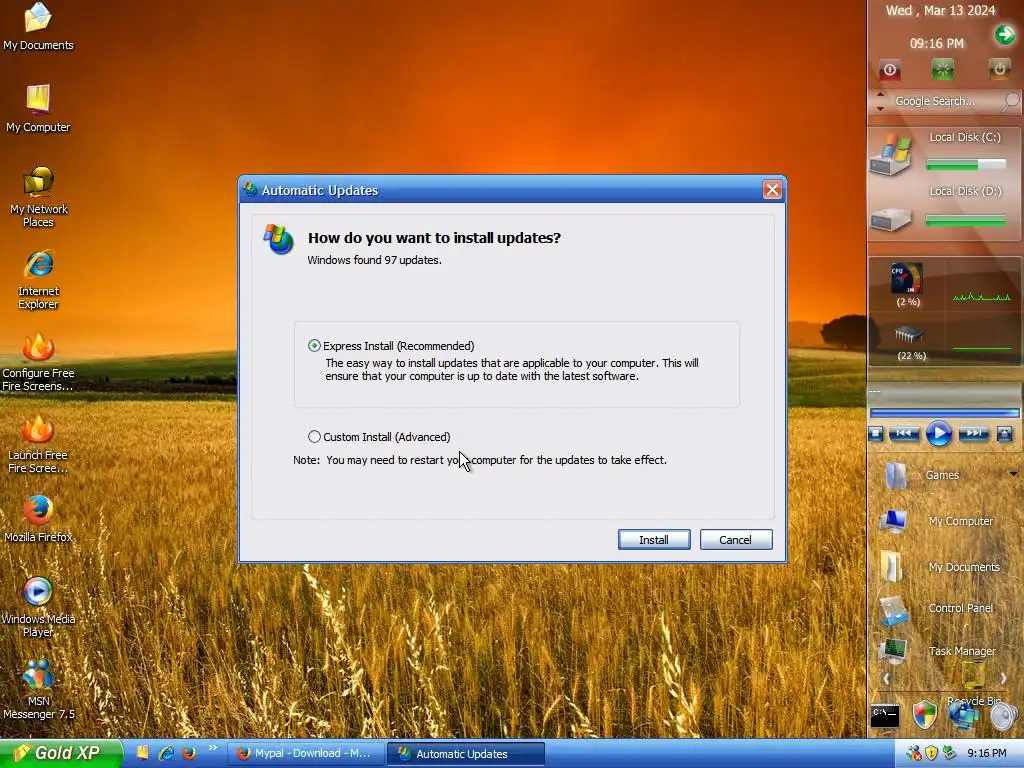Click sidebar media Play button
This screenshot has height=768, width=1024.
point(938,434)
